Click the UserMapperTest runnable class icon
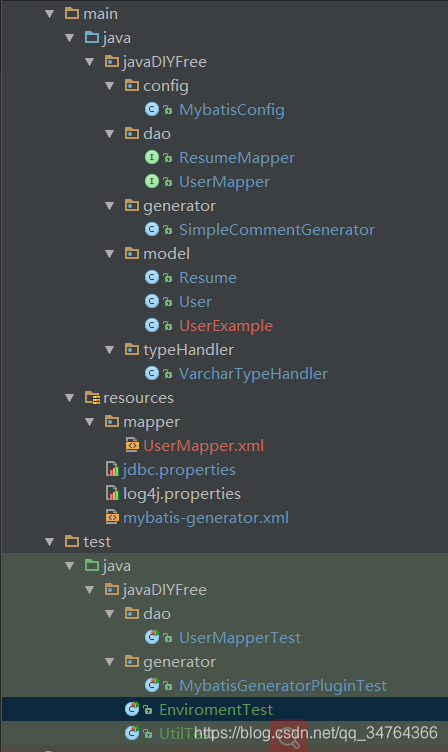448x752 pixels. (x=152, y=637)
